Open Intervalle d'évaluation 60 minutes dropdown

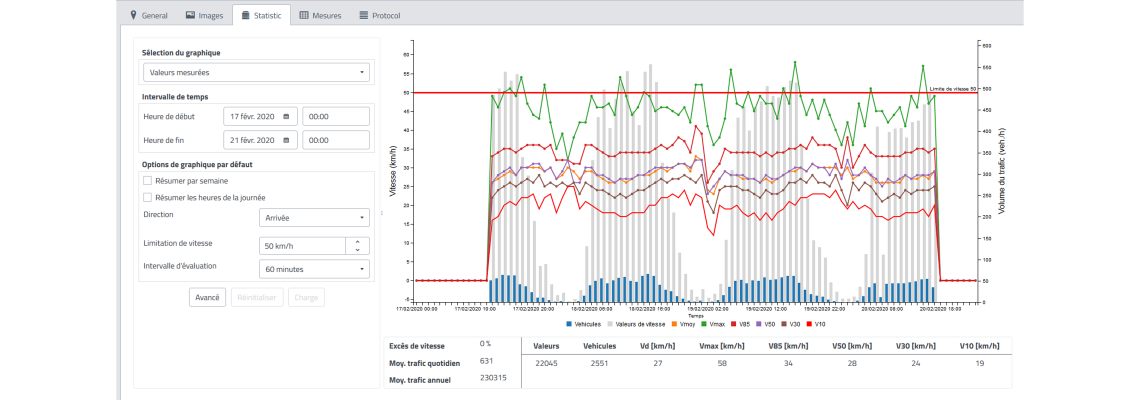coord(313,269)
